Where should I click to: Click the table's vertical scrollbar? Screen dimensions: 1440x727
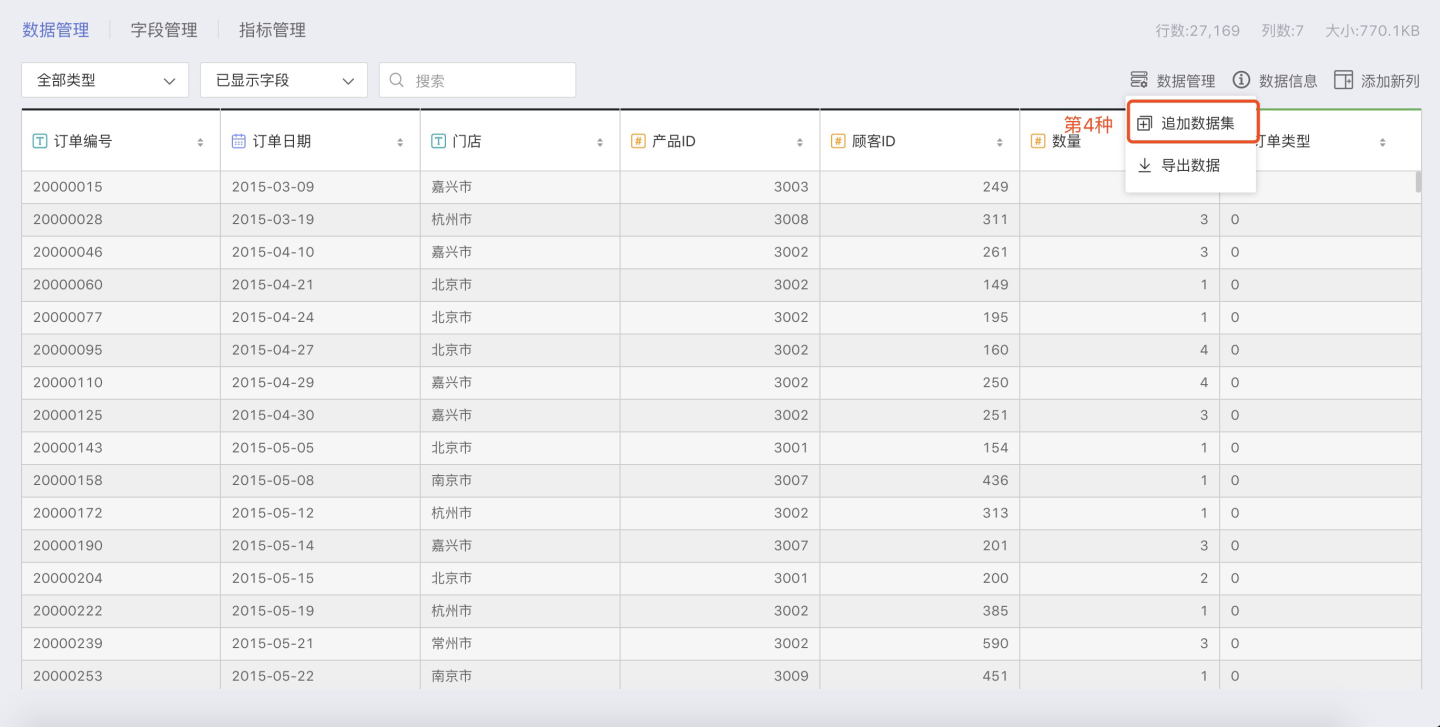(1417, 182)
